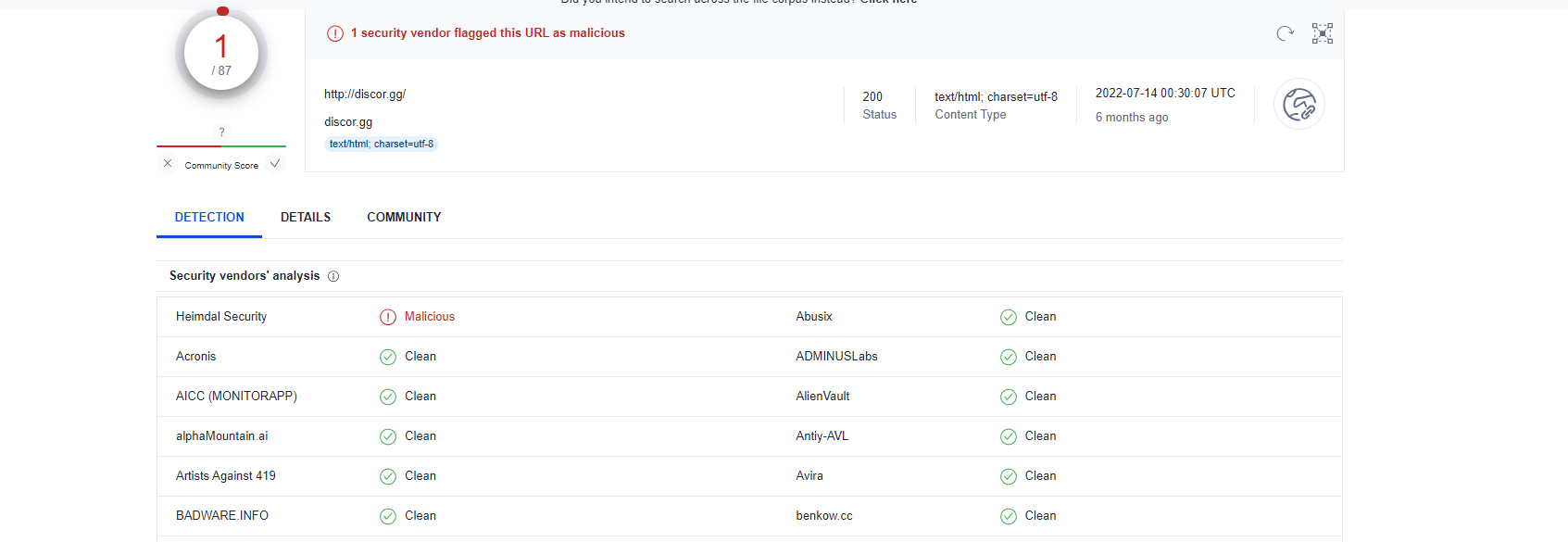Click the Malicious verdict for Heimdal Security
Image resolution: width=1568 pixels, height=542 pixels.
[x=430, y=317]
